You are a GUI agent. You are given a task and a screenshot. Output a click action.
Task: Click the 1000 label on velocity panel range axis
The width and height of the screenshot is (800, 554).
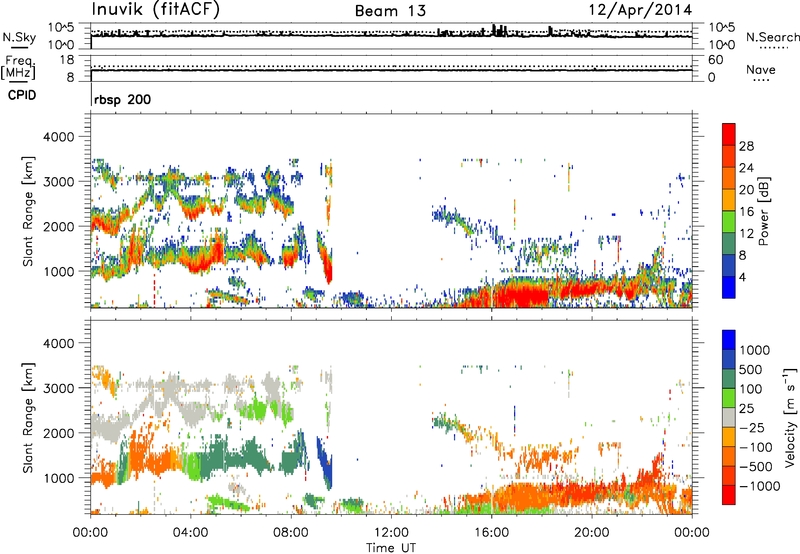tap(59, 478)
